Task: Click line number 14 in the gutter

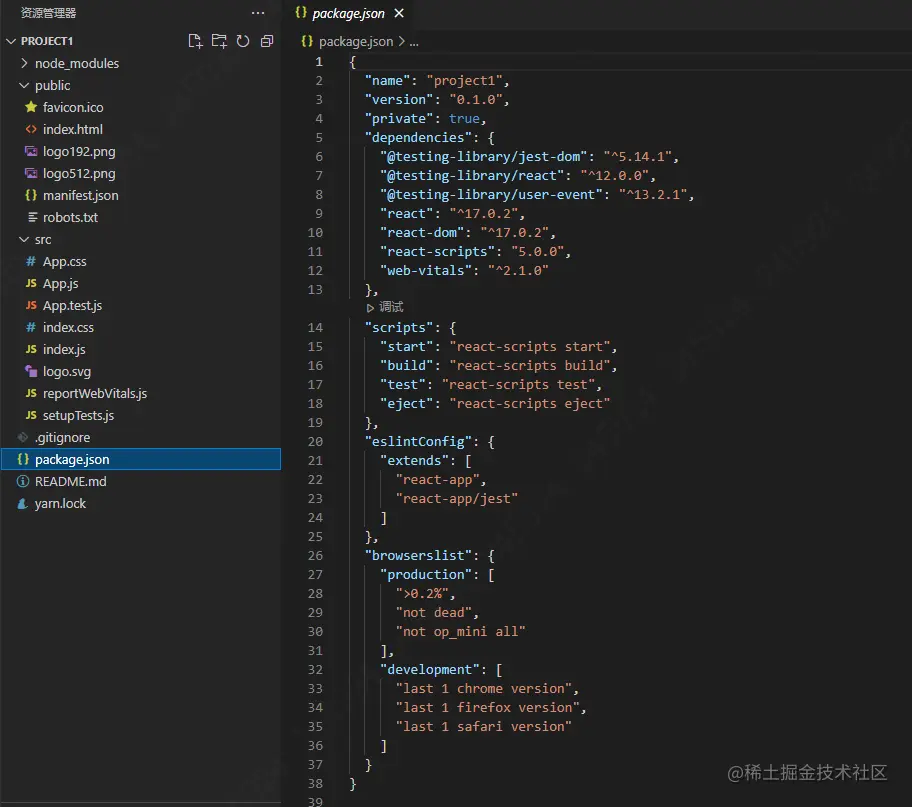Action: 315,328
